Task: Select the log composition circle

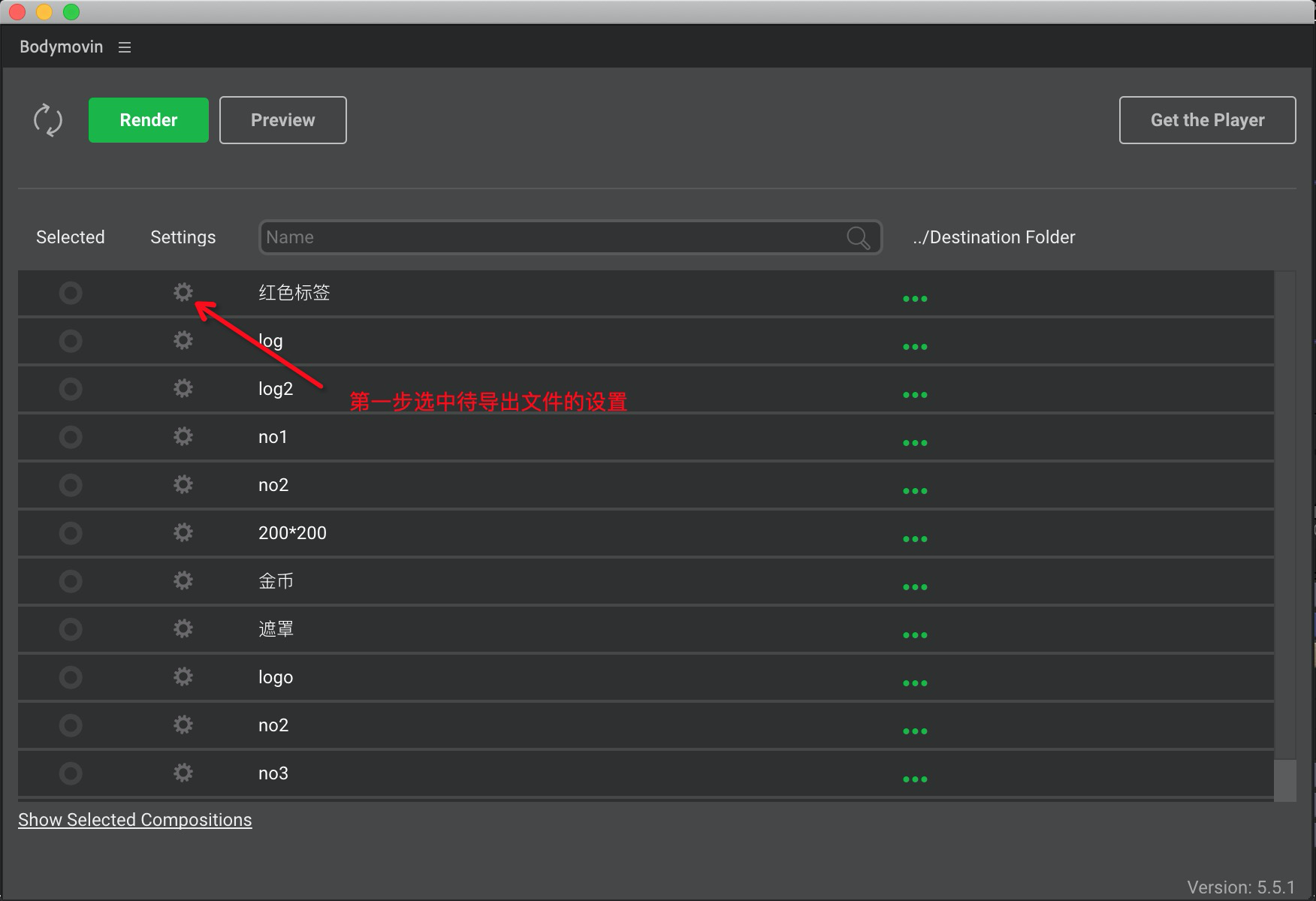Action: (71, 341)
